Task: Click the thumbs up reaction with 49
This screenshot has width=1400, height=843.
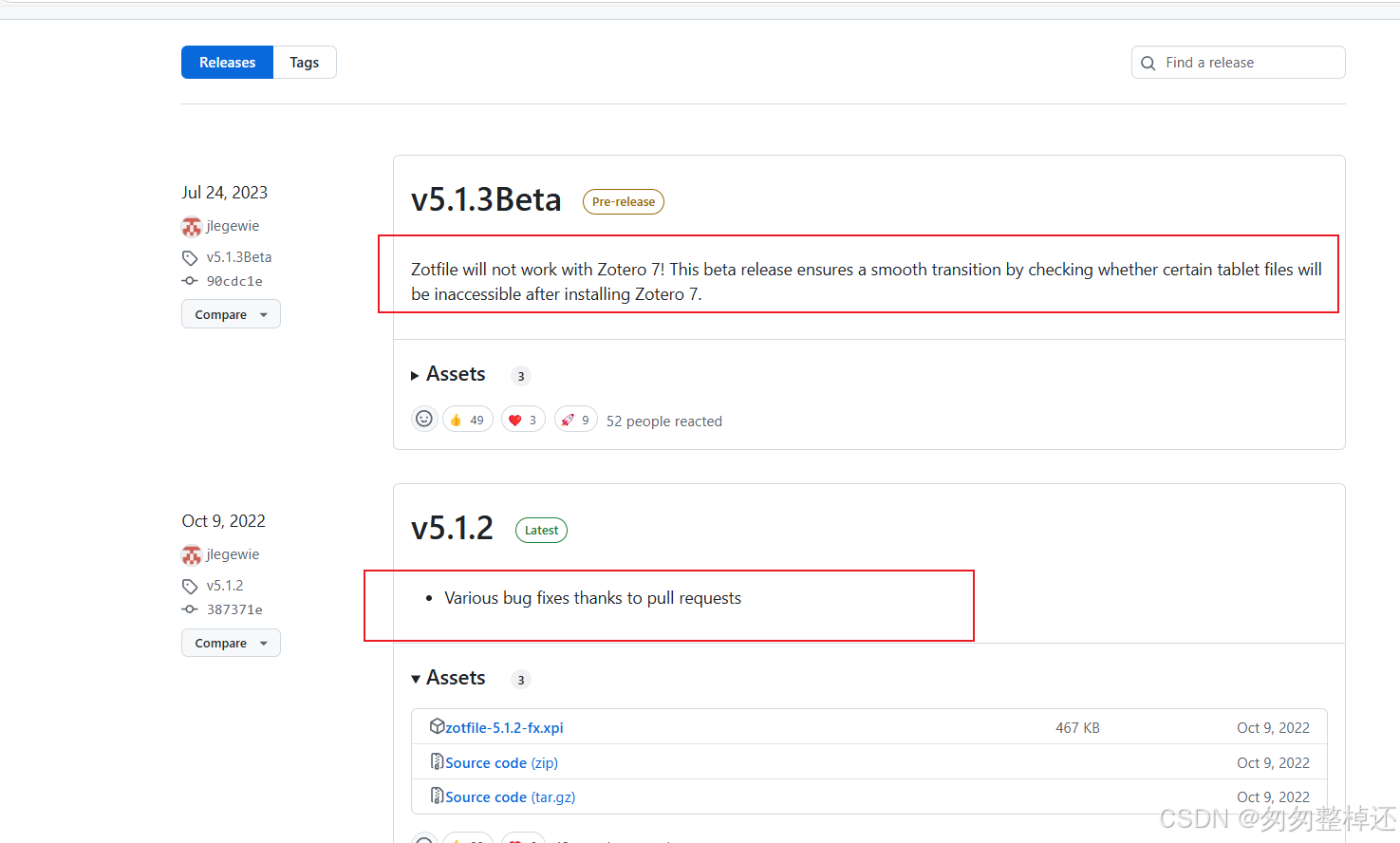Action: 468,420
